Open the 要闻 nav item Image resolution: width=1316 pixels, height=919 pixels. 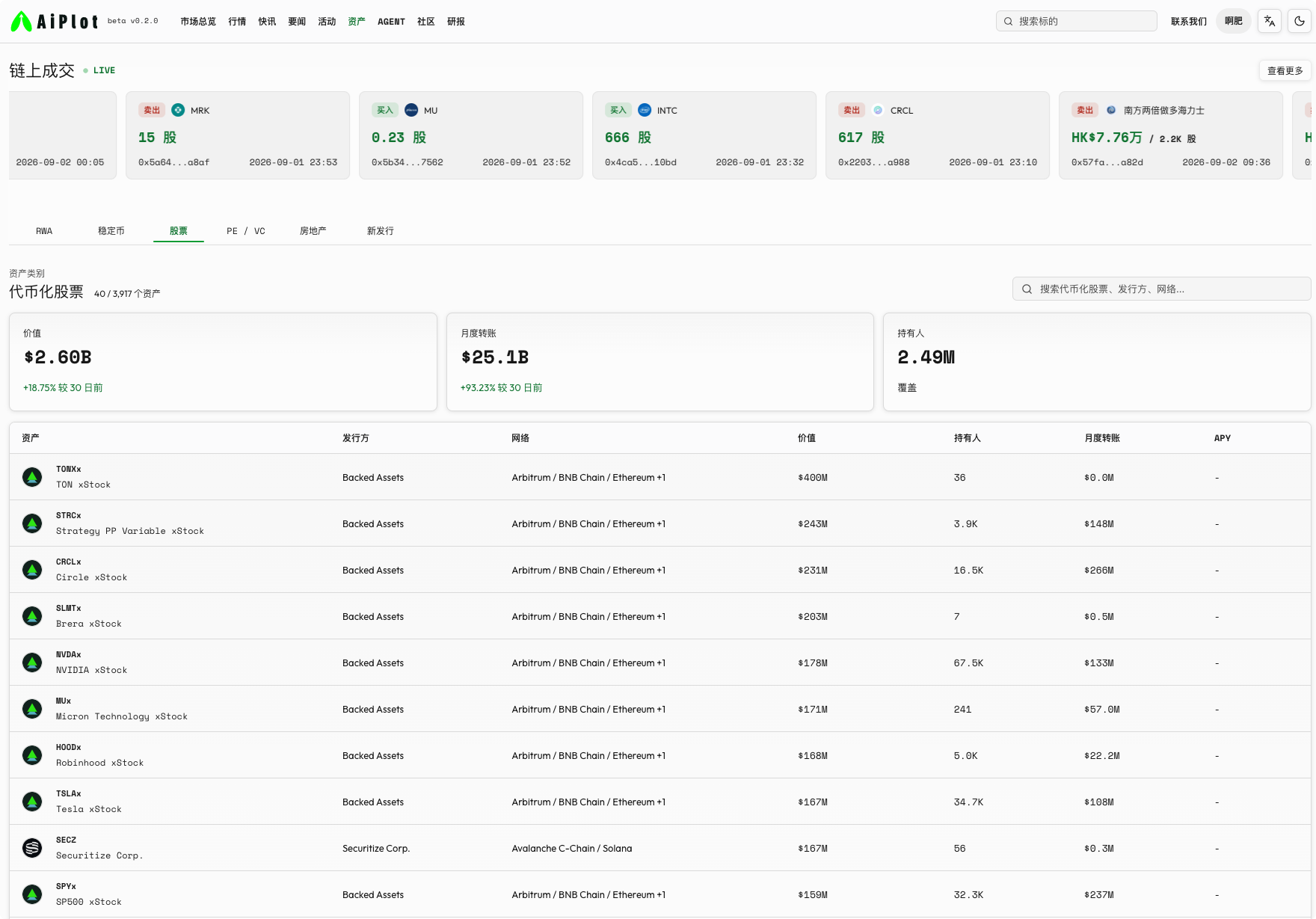[x=297, y=22]
